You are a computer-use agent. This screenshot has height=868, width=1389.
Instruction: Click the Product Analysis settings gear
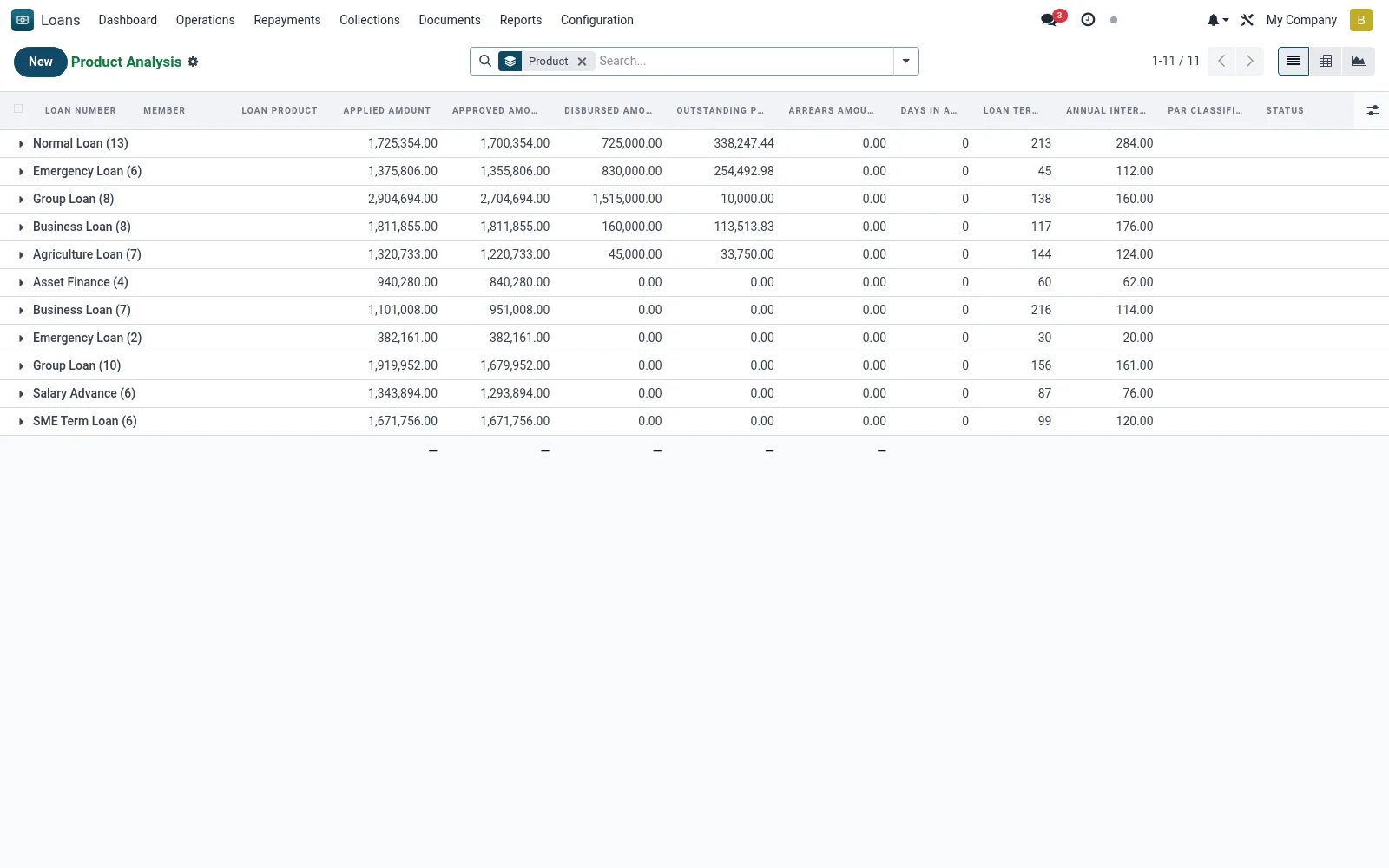193,62
